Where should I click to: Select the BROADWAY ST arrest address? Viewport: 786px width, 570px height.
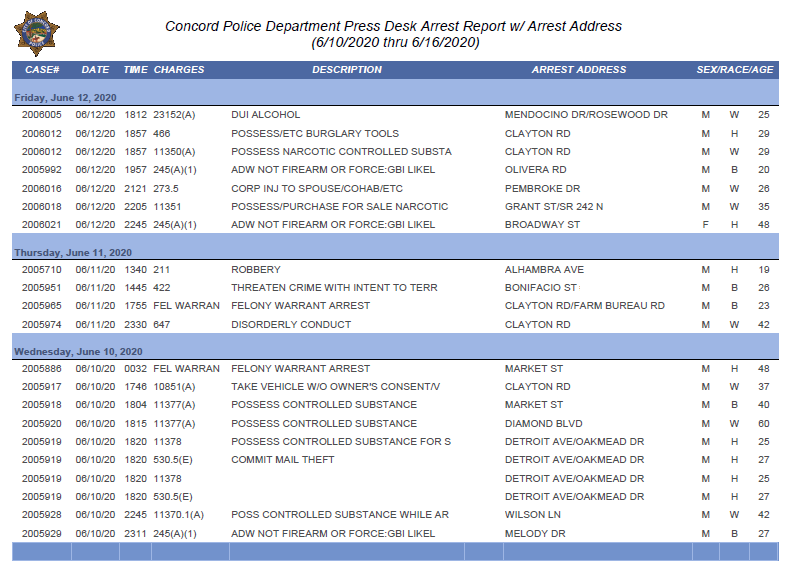coord(542,225)
